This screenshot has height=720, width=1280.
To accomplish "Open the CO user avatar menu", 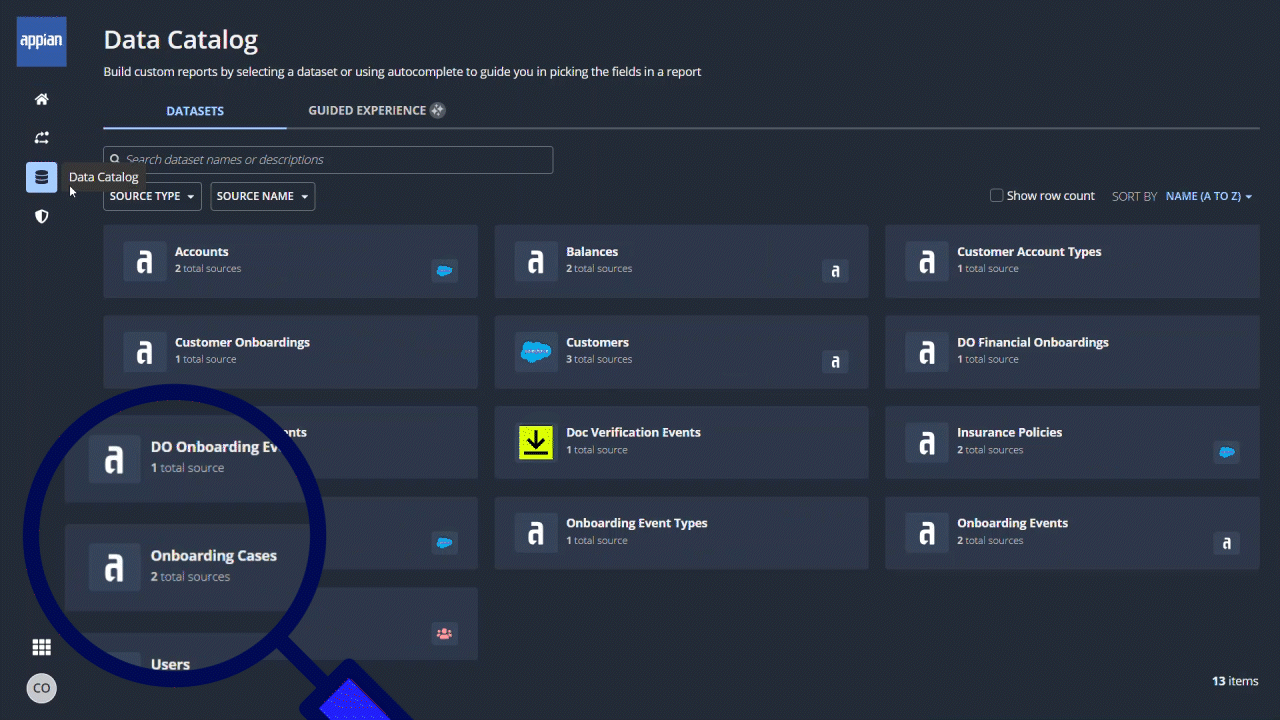I will tap(42, 688).
